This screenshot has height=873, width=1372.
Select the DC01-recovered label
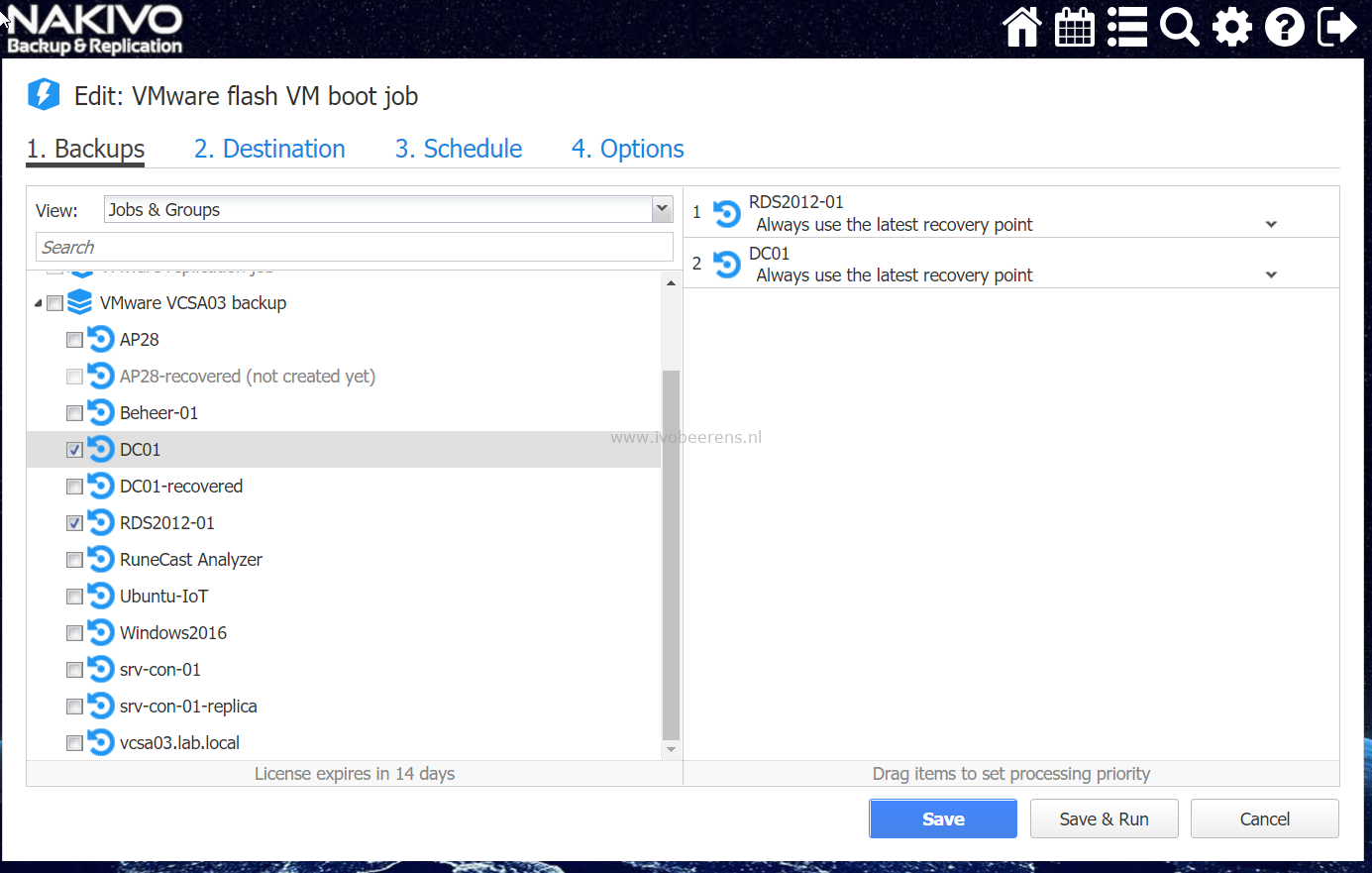[x=181, y=487]
